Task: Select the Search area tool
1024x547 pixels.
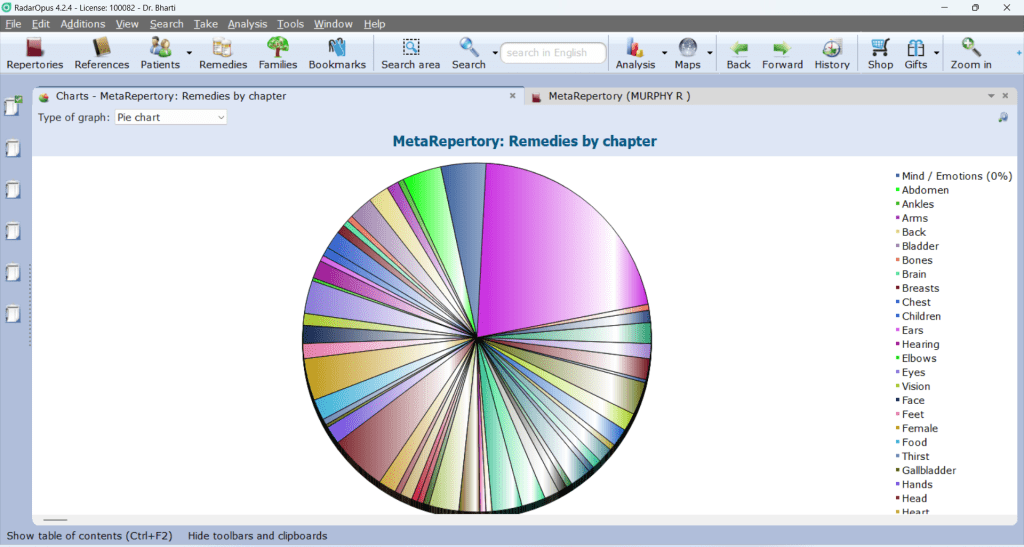Action: pos(410,54)
